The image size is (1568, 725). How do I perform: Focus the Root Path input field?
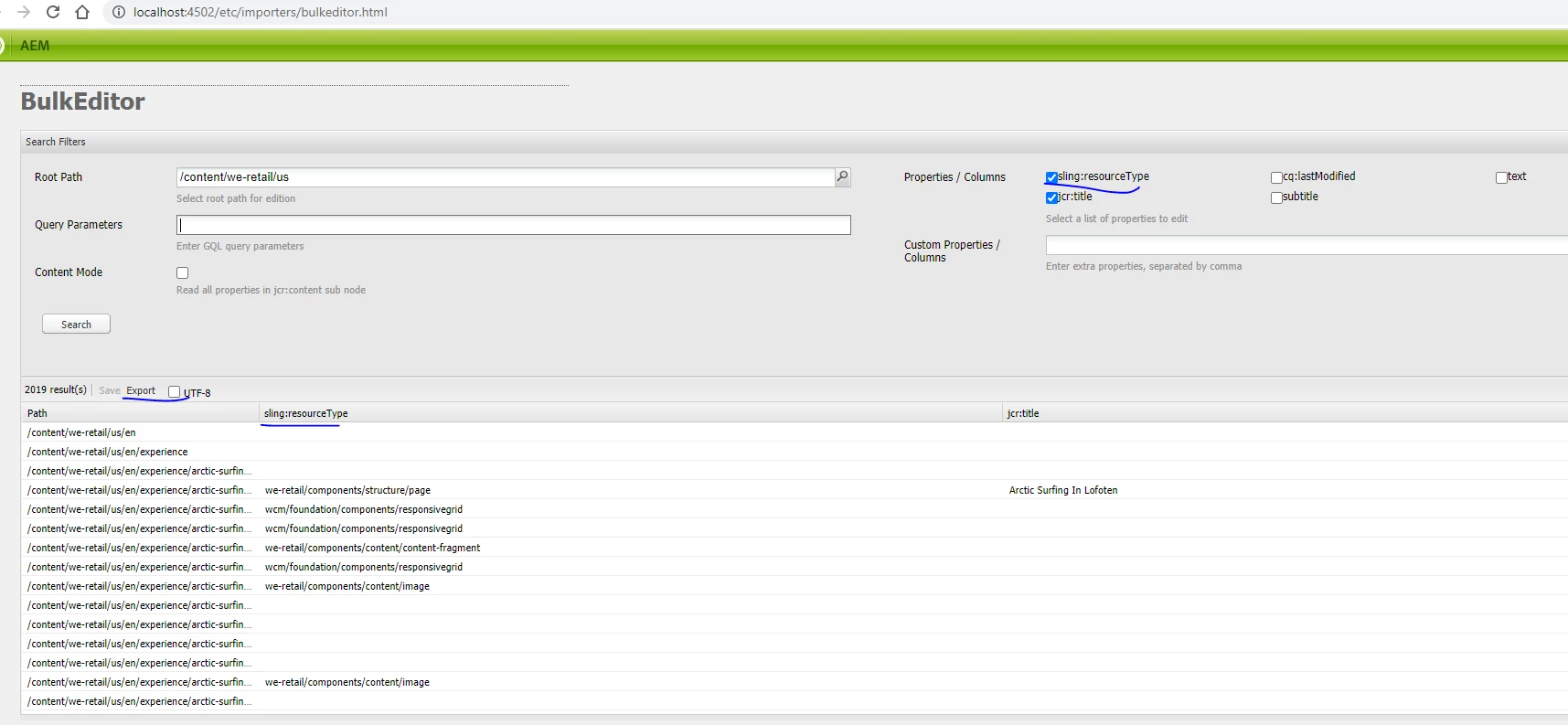pos(506,177)
